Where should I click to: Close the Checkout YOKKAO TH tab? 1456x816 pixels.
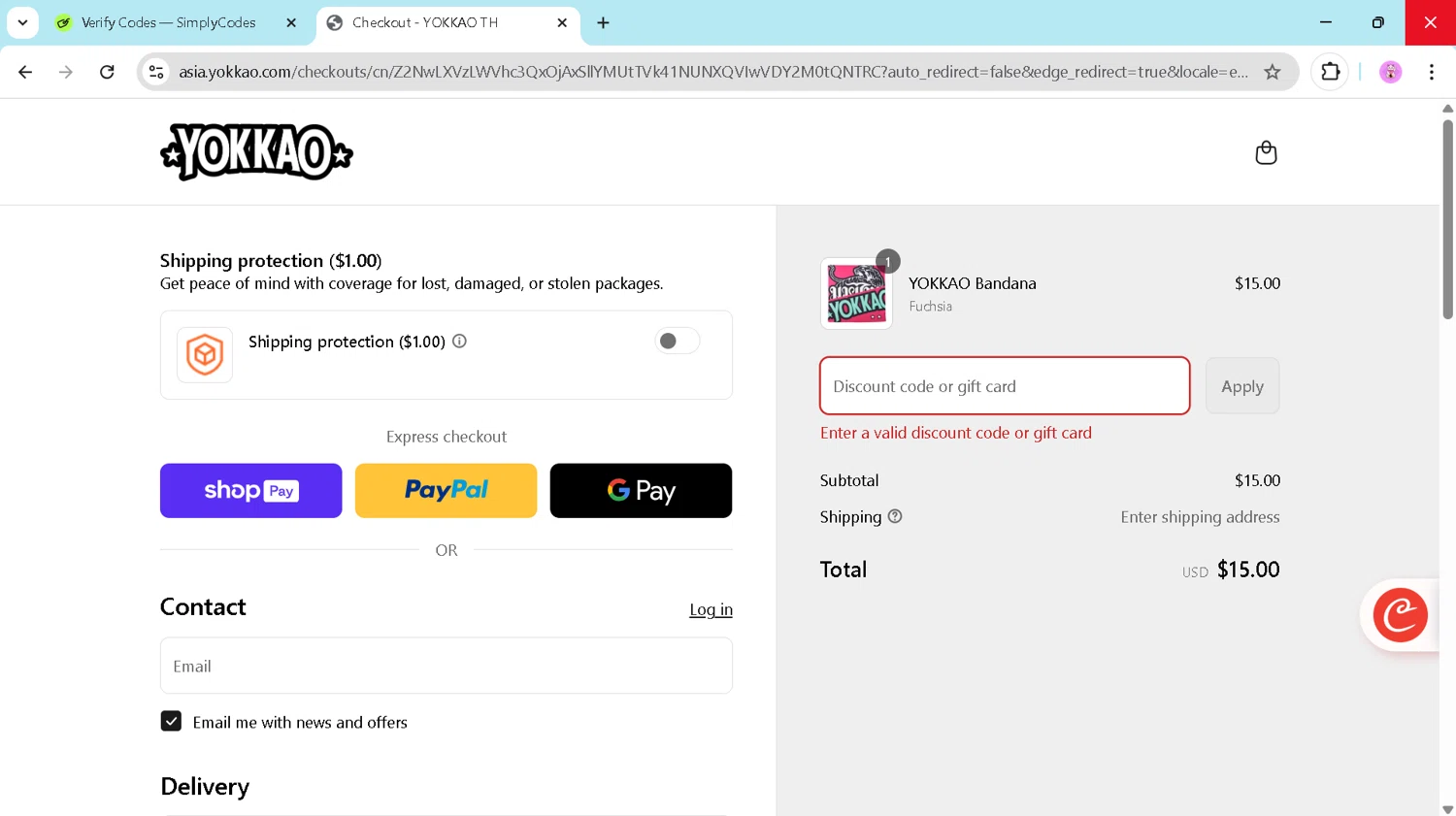coord(562,22)
